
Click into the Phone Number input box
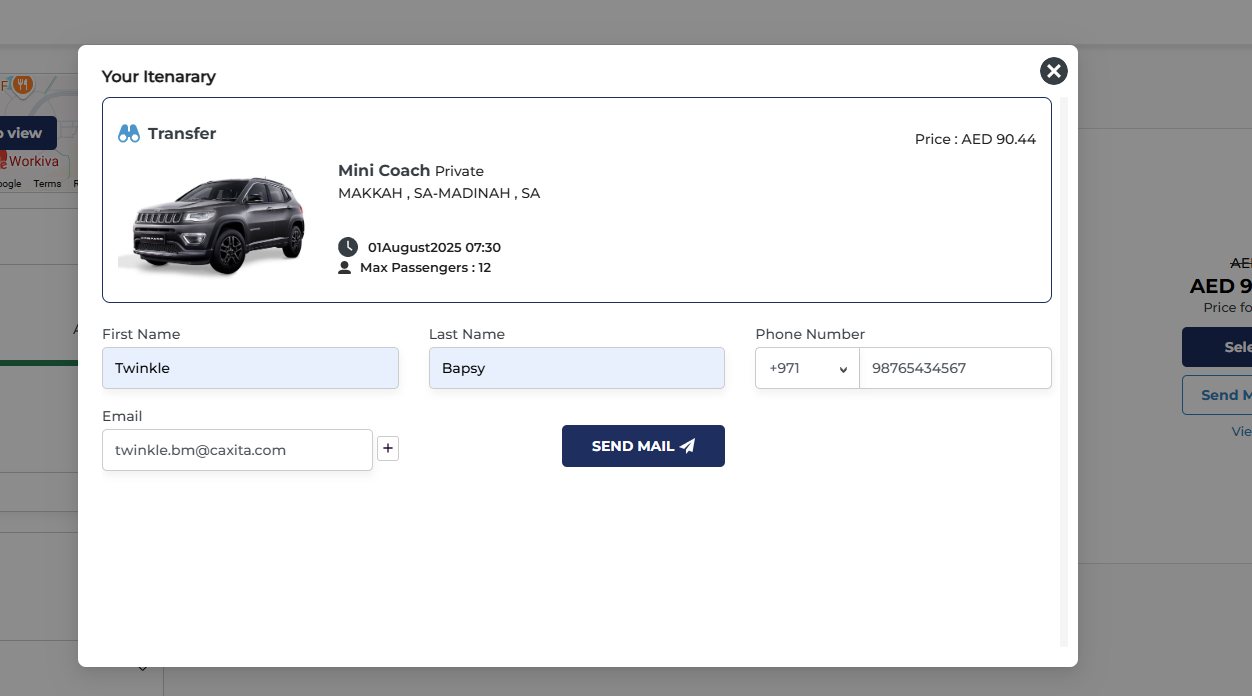(955, 368)
